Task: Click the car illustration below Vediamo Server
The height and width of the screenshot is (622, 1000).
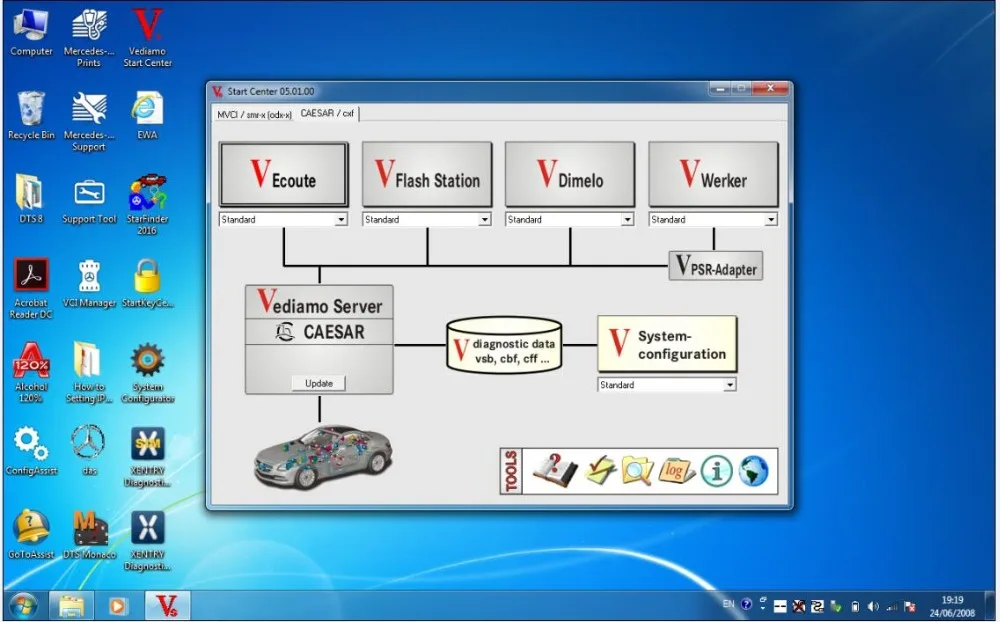Action: [323, 456]
